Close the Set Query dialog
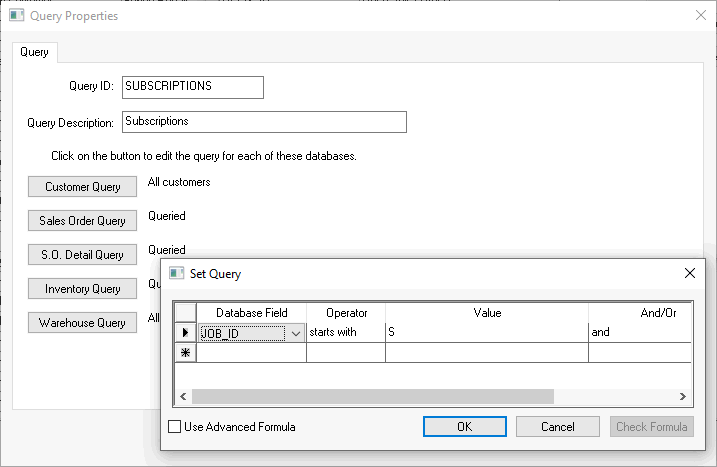The height and width of the screenshot is (467, 717). (689, 273)
